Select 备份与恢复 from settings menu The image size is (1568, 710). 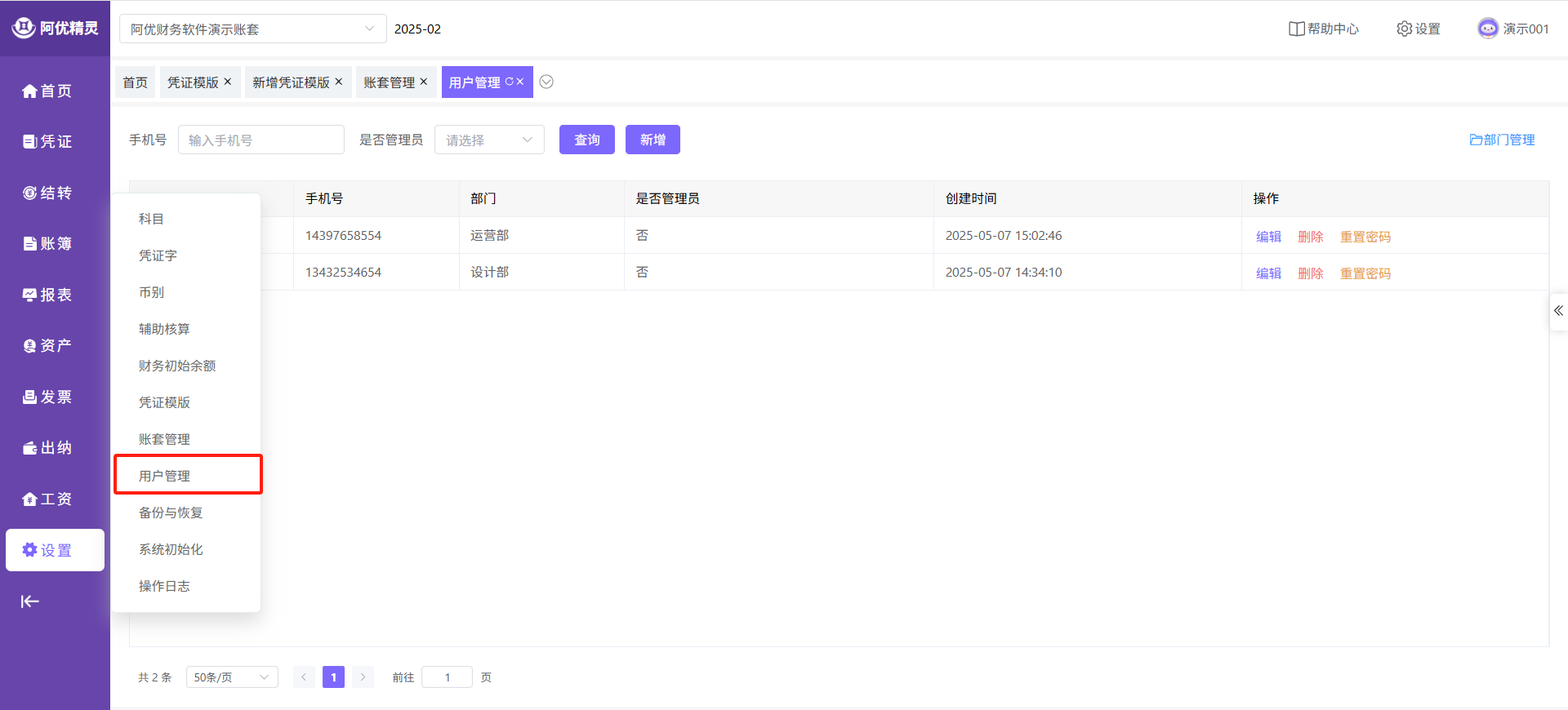coord(171,513)
